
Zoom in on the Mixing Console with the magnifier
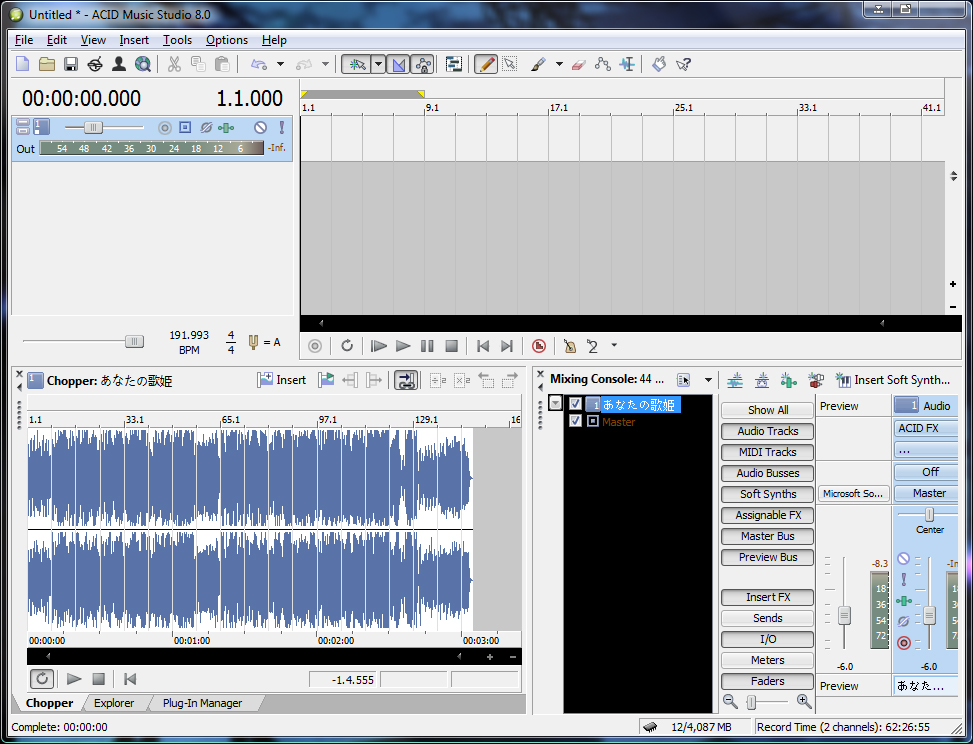tap(804, 702)
